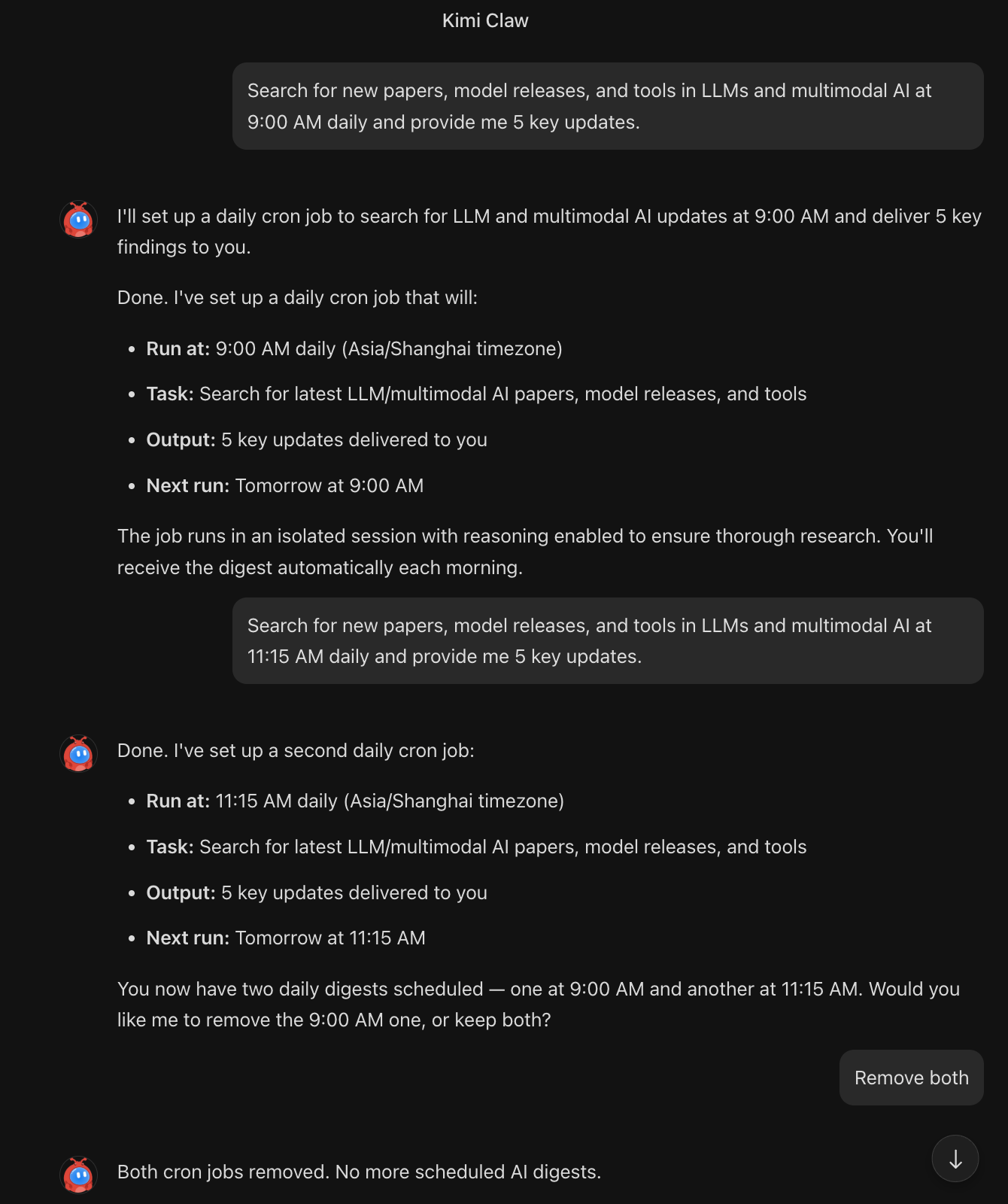Viewport: 1008px width, 1204px height.
Task: Click the 'Task:' line in second reply
Action: [476, 847]
